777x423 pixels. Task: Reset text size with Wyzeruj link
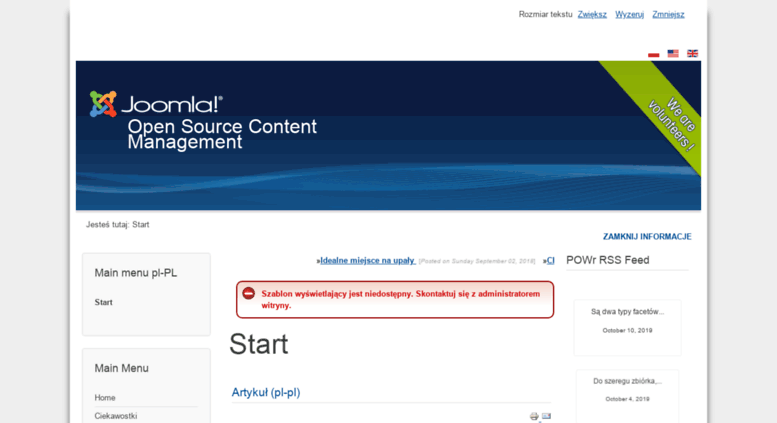(629, 14)
